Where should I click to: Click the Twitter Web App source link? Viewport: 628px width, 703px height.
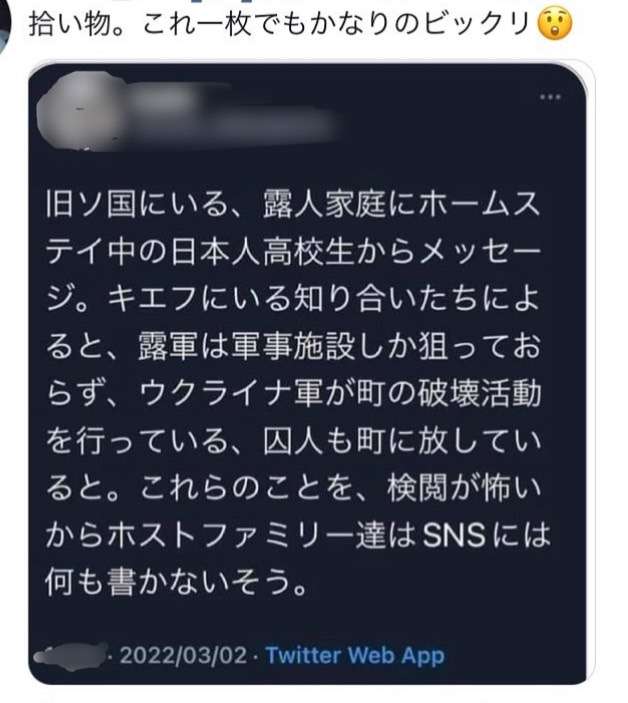[x=355, y=655]
